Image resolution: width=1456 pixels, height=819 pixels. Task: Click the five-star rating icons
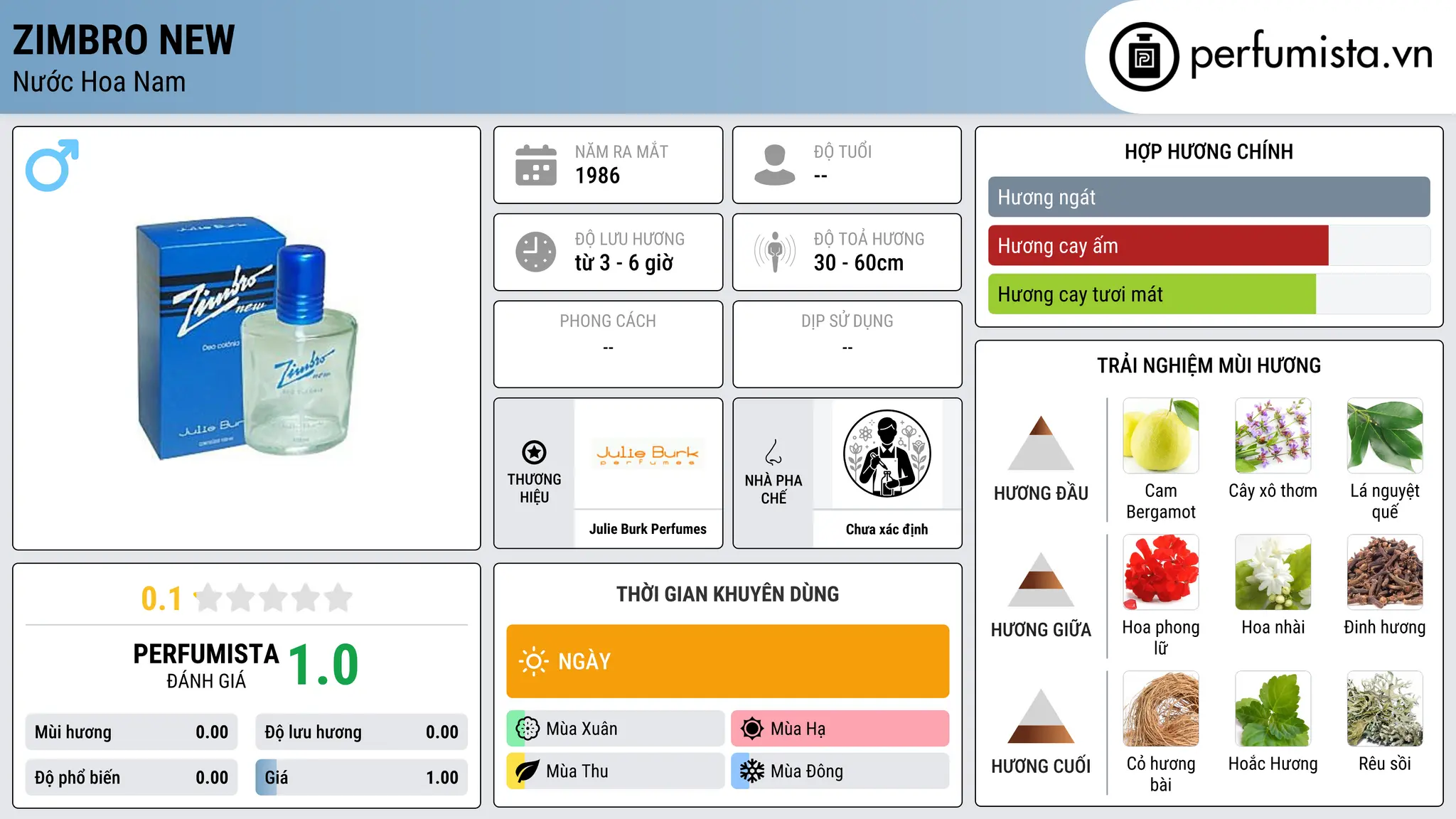click(x=273, y=598)
